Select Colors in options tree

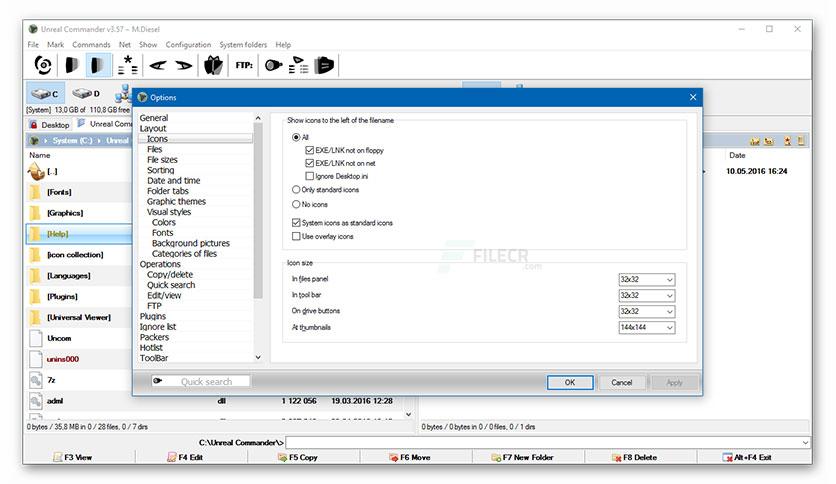point(163,222)
